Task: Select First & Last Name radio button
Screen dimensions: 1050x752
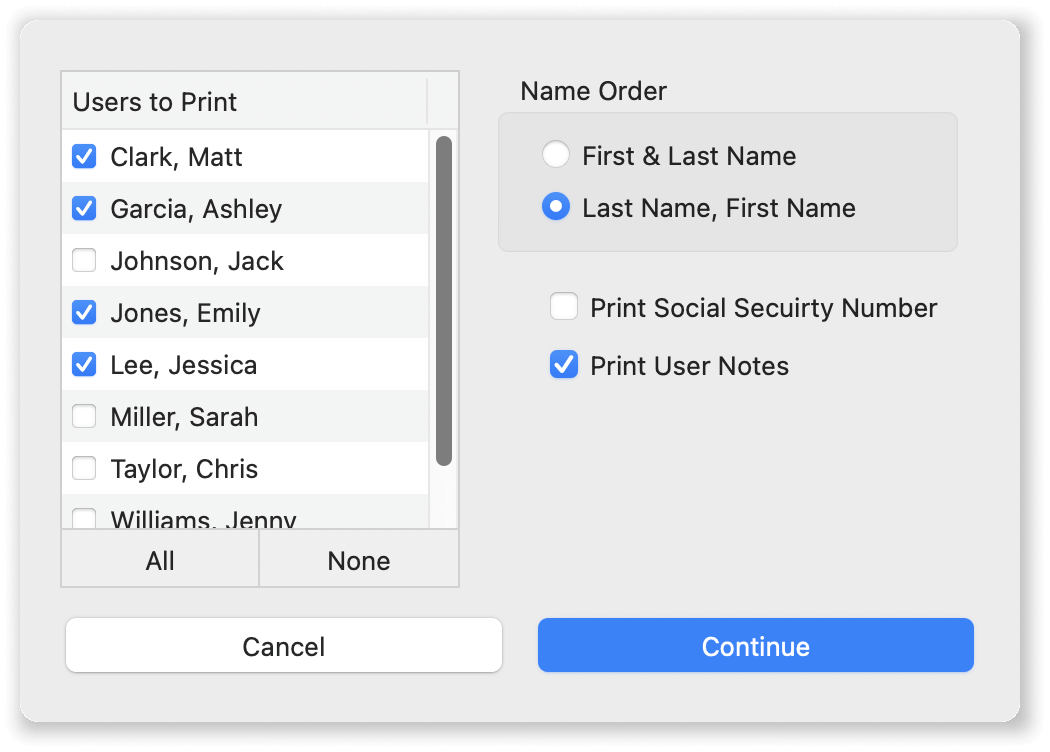Action: tap(556, 155)
